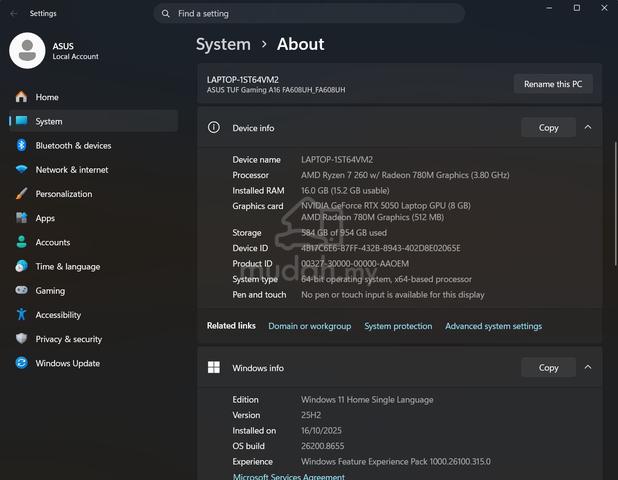The image size is (618, 480).
Task: Click the Home icon in the sidebar
Action: [x=21, y=97]
